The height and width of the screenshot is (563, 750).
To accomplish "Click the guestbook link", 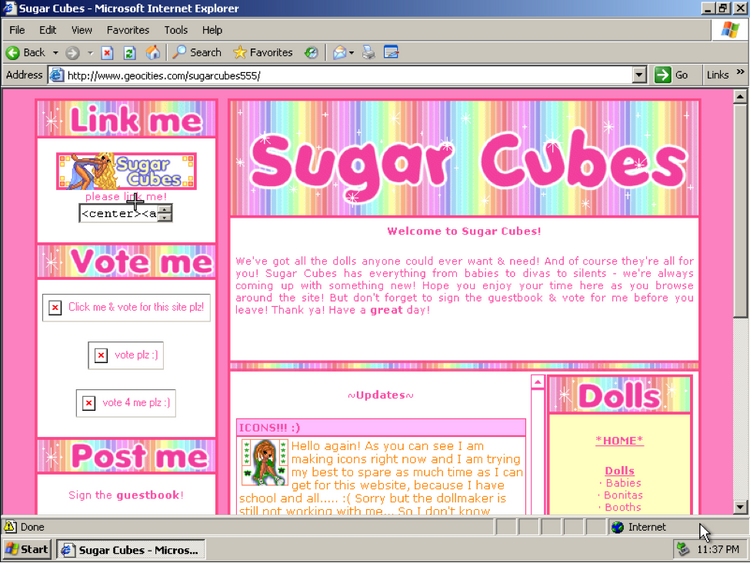I will [148, 495].
